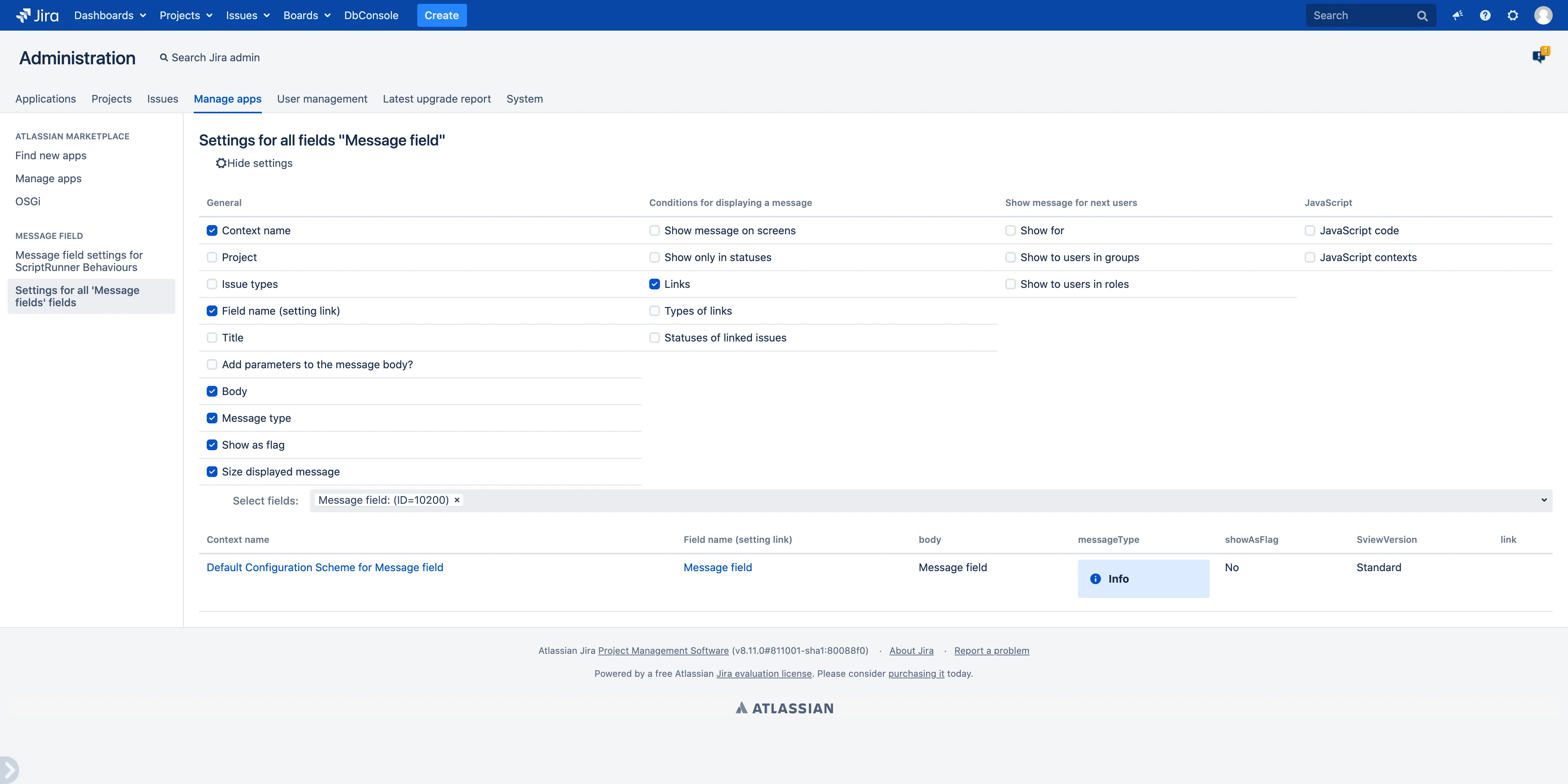Open Find new apps in sidebar
This screenshot has height=784, width=1568.
click(x=51, y=155)
